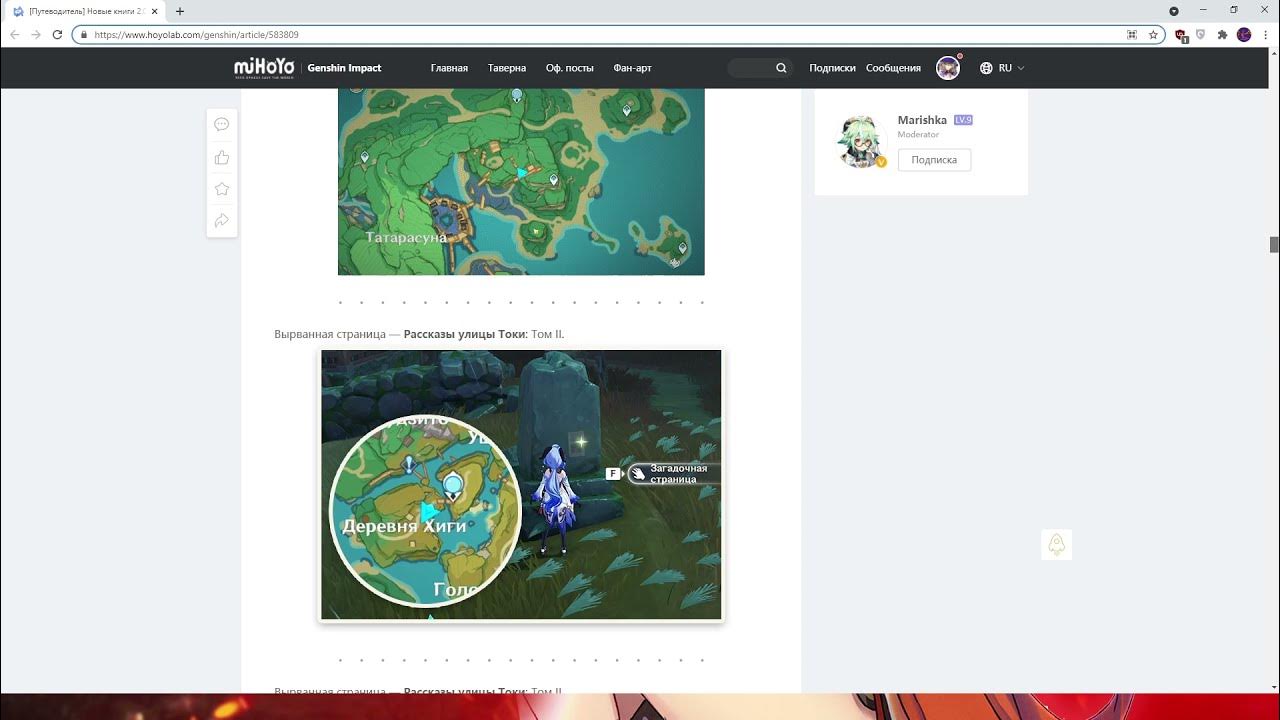This screenshot has width=1280, height=720.
Task: Click the browser forward arrow
Action: tap(36, 34)
